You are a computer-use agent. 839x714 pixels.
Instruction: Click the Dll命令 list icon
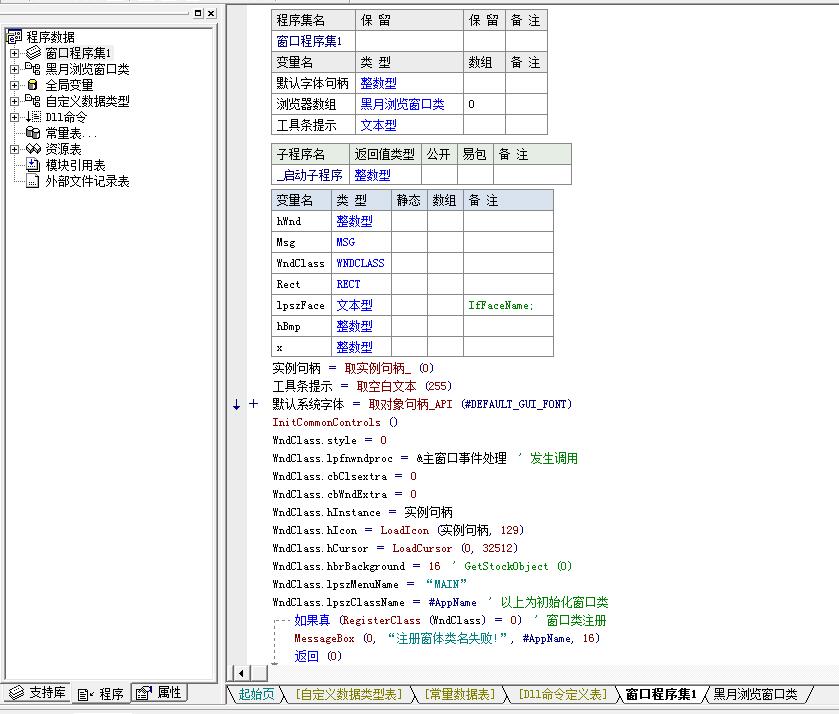pos(33,117)
